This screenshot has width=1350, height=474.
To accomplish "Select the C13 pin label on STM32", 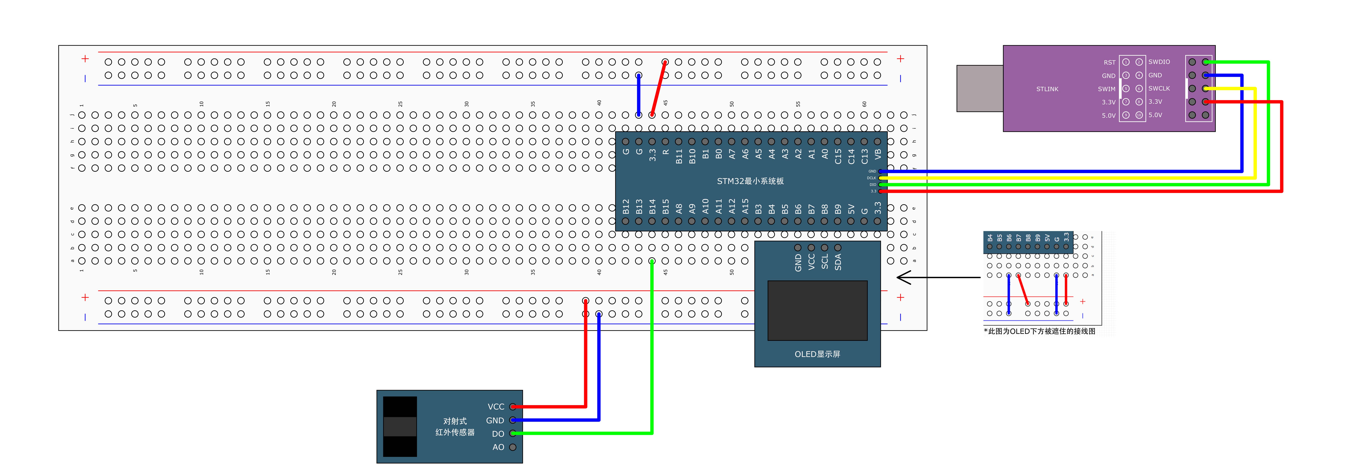I will pos(865,156).
